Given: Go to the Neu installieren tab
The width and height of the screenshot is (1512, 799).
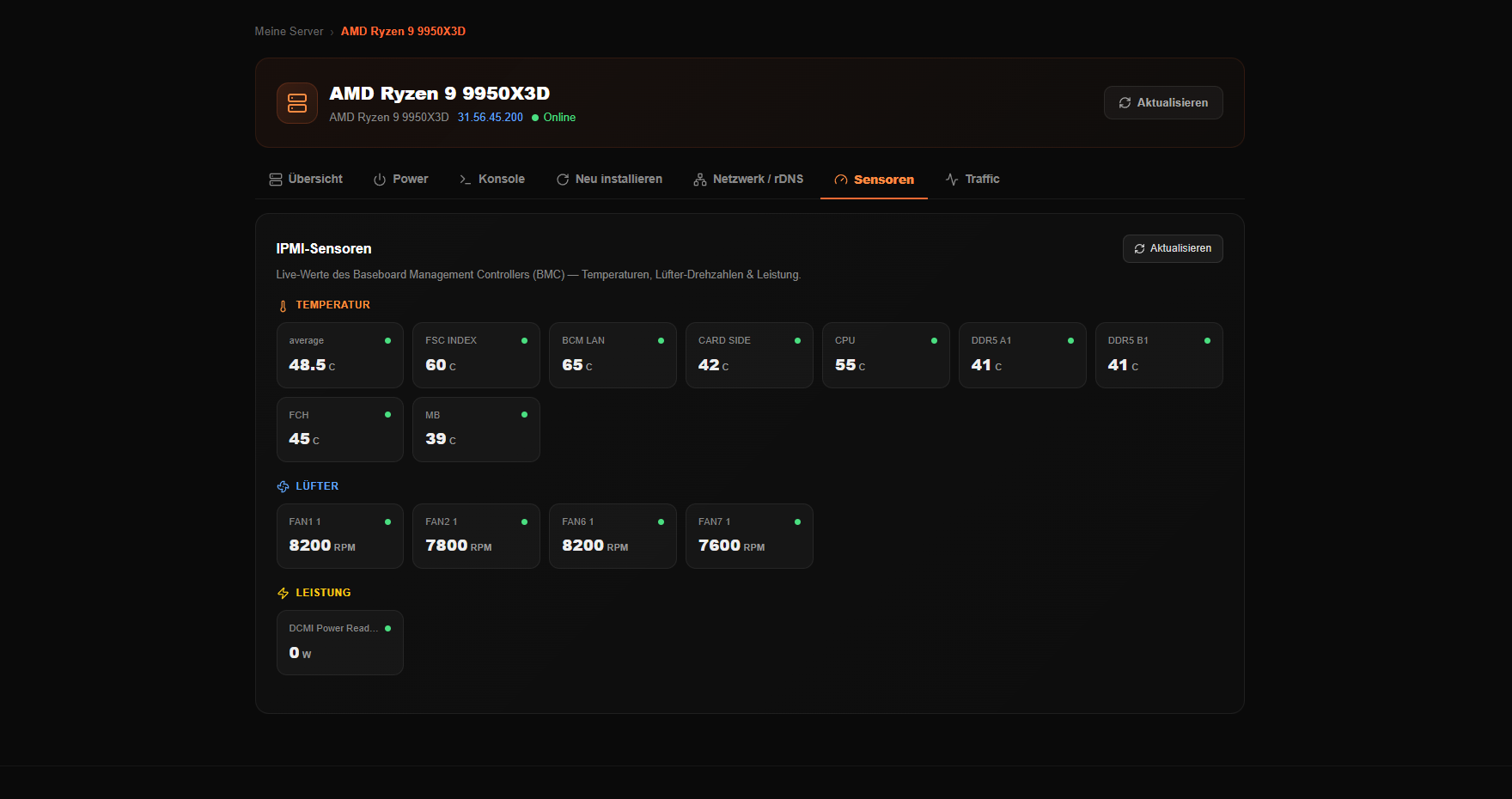Looking at the screenshot, I should tap(609, 180).
